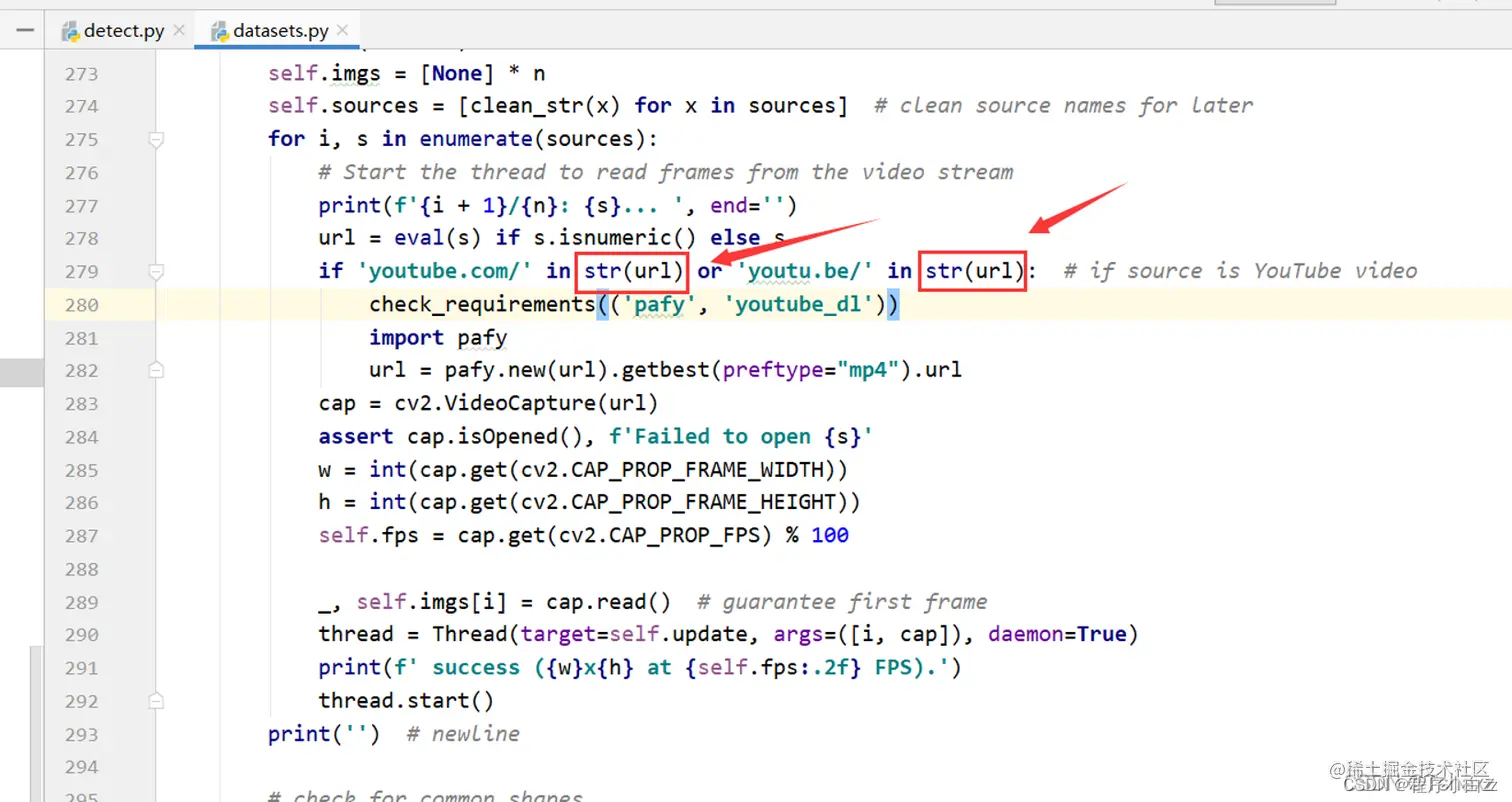This screenshot has height=802, width=1512.
Task: Click the Python file icon on datasets.py tab
Action: coord(220,31)
